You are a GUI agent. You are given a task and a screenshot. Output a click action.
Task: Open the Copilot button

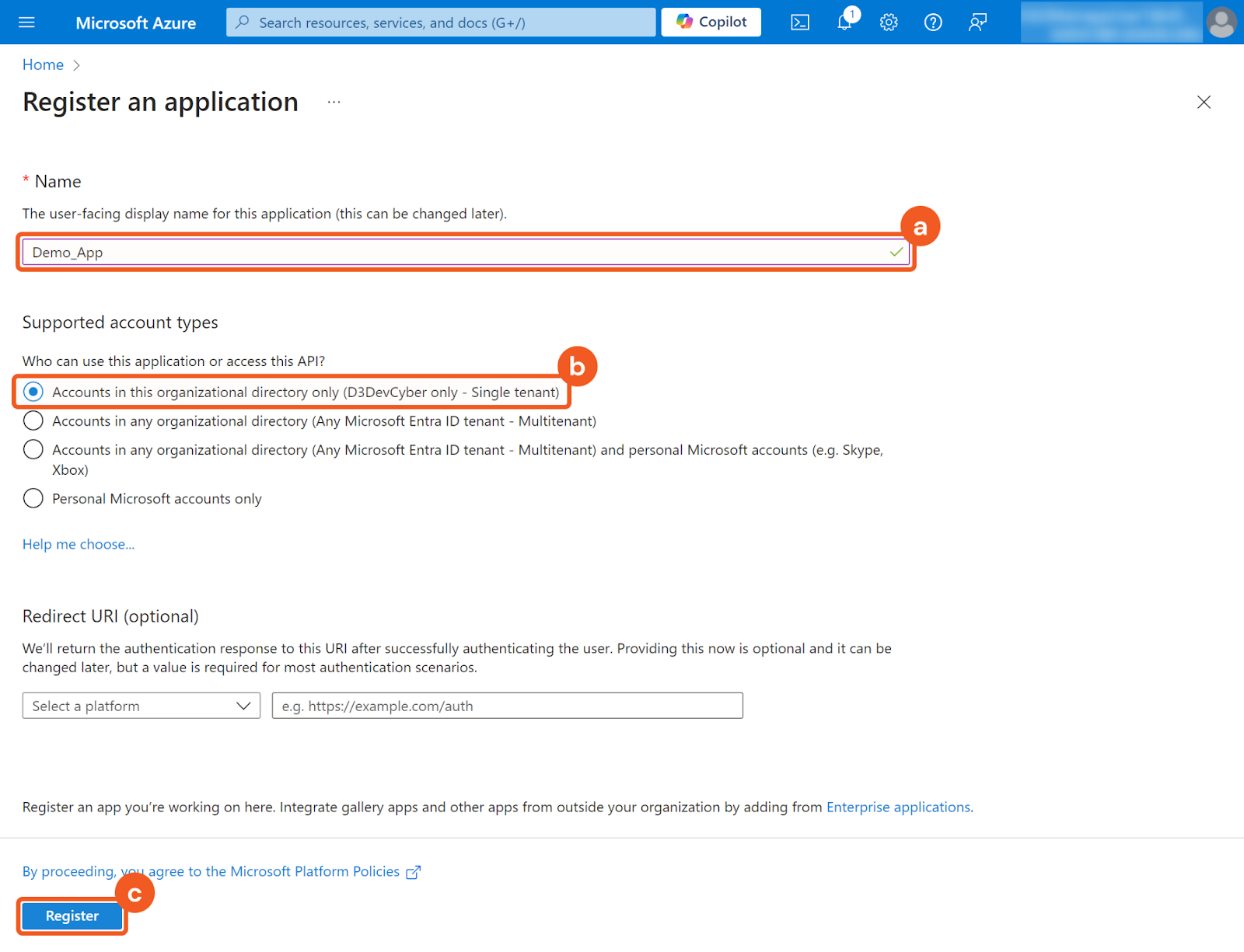click(711, 23)
